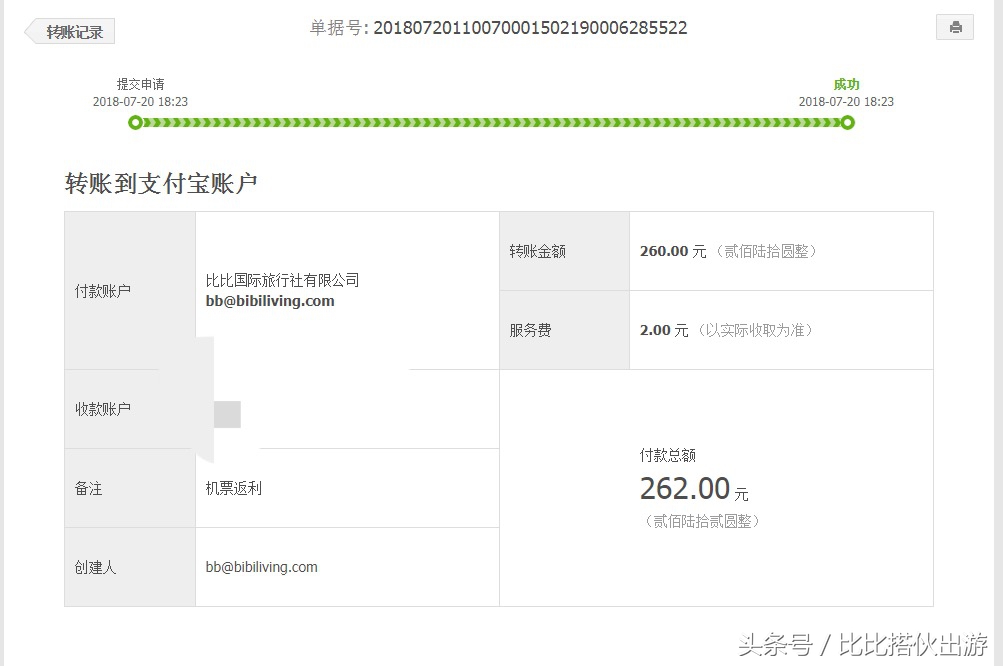Select the 比比国际旅行社有限公司 company name
This screenshot has height=666, width=1003.
point(282,280)
